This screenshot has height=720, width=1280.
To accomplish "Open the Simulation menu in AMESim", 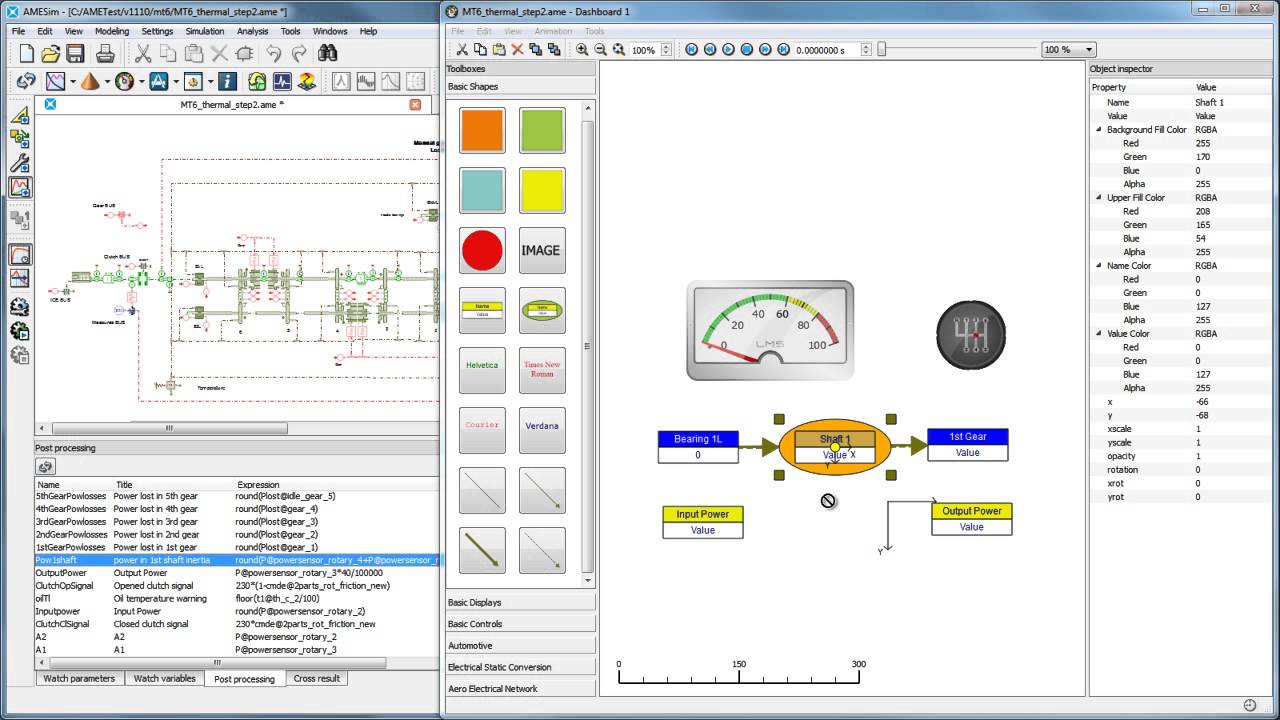I will [205, 31].
